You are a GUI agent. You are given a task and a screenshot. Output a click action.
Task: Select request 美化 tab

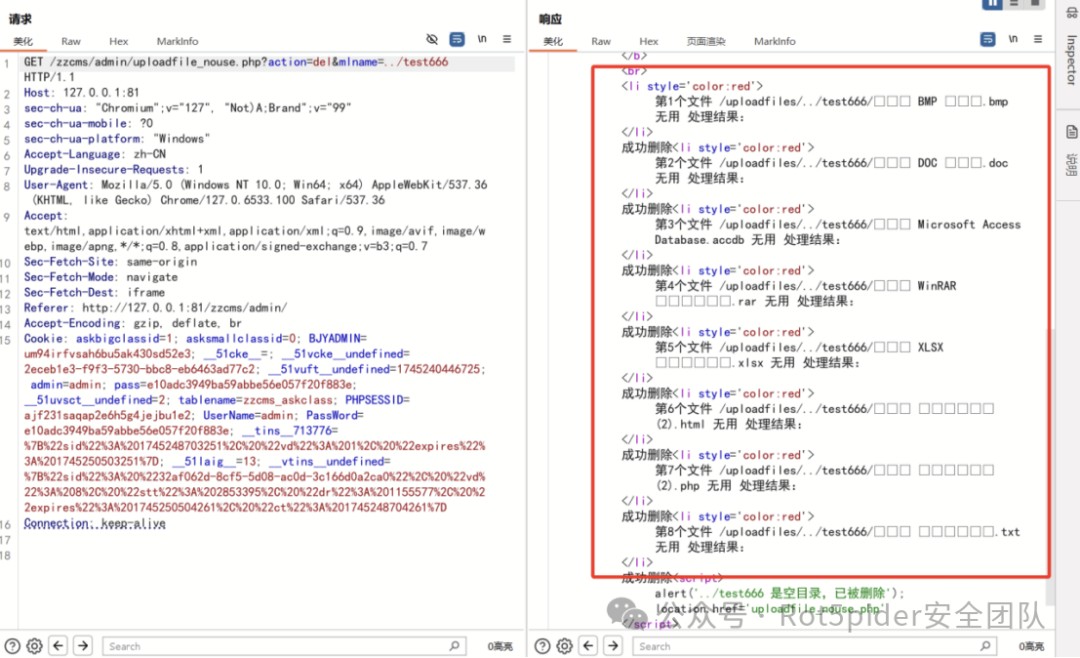(23, 41)
